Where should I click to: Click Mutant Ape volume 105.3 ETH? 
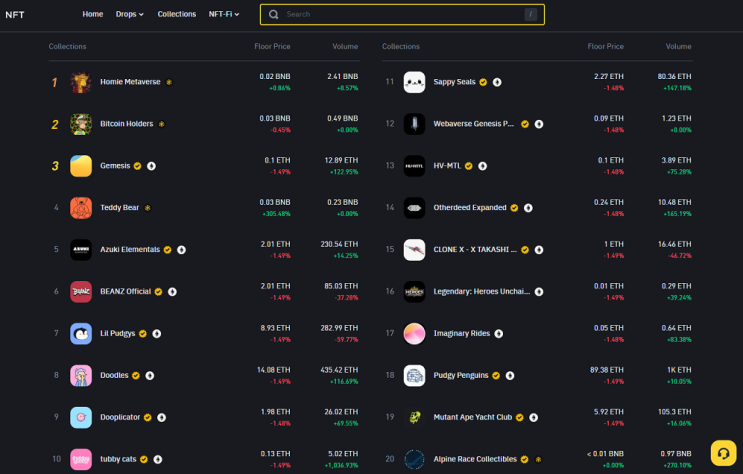pyautogui.click(x=674, y=412)
